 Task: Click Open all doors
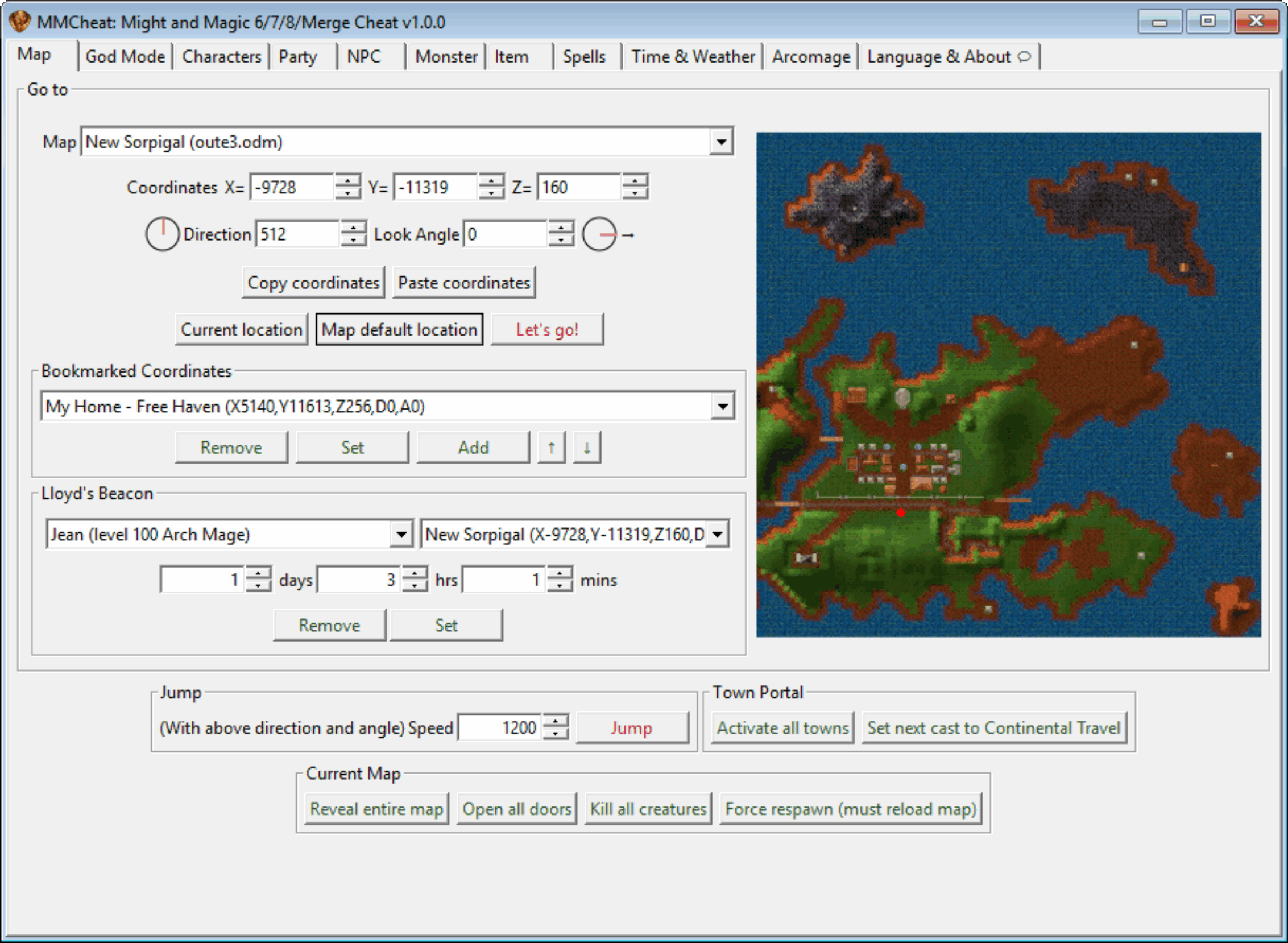(x=517, y=809)
